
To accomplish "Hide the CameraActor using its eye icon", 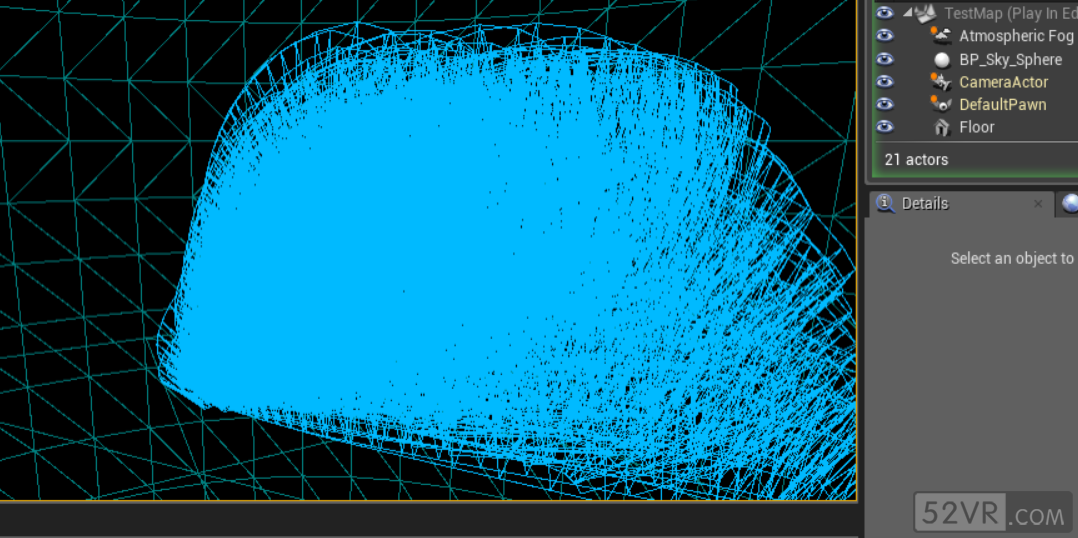I will (884, 82).
